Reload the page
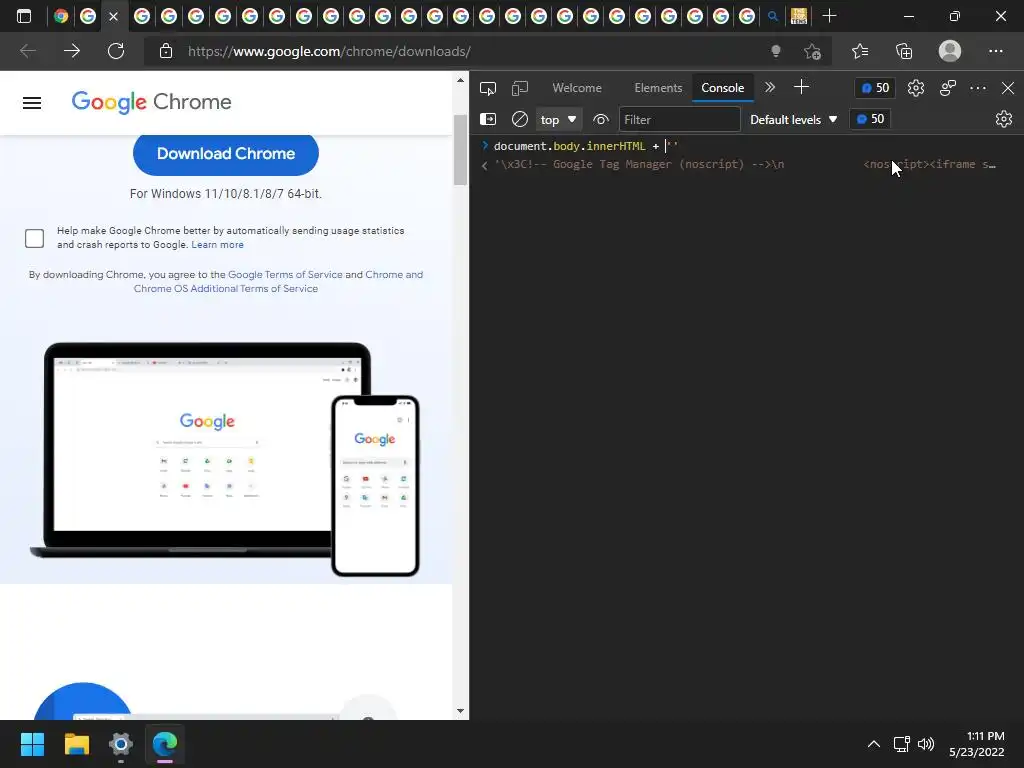1024x768 pixels. (116, 51)
